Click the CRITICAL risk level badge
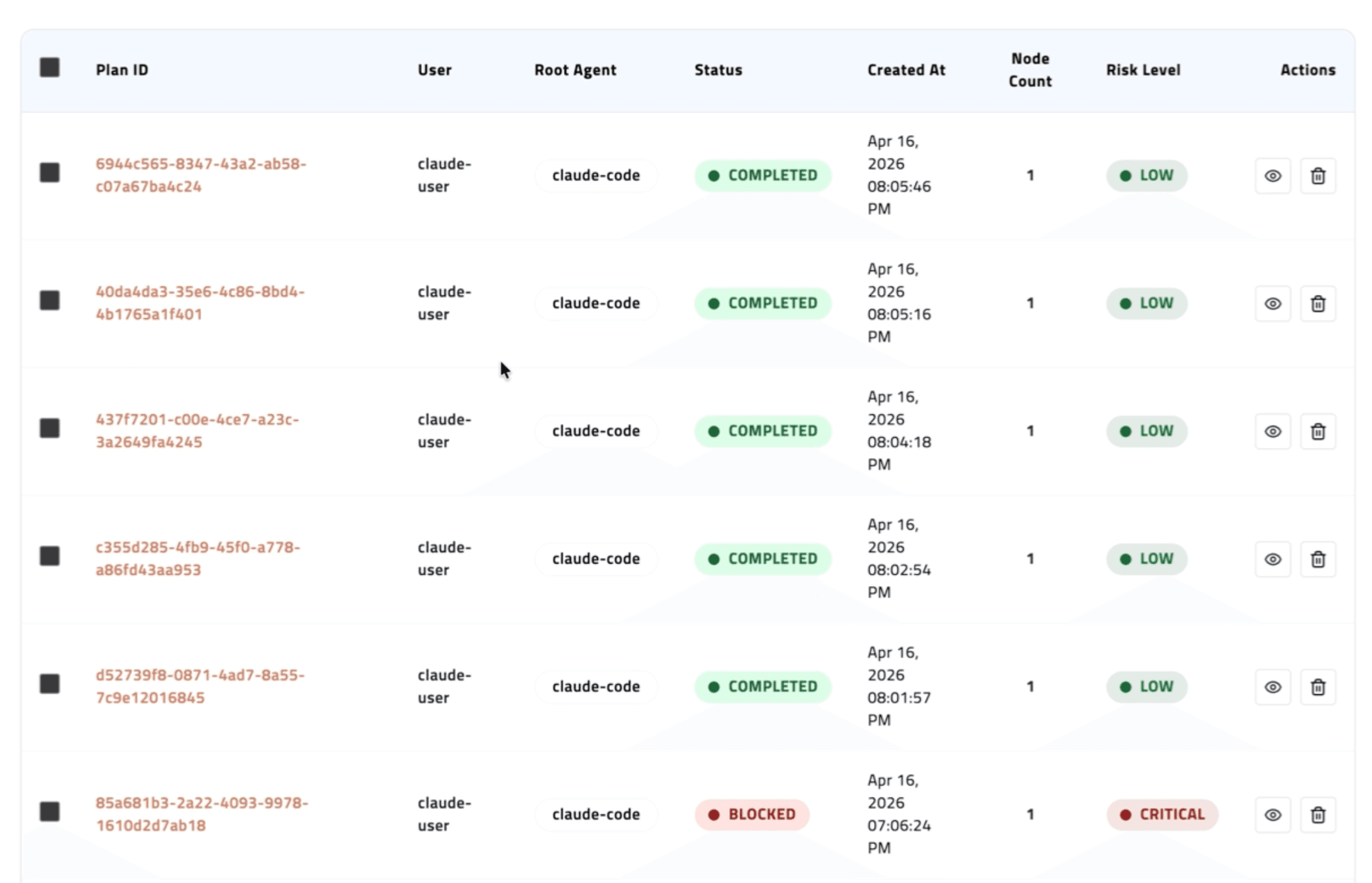The height and width of the screenshot is (883, 1372). coord(1162,814)
